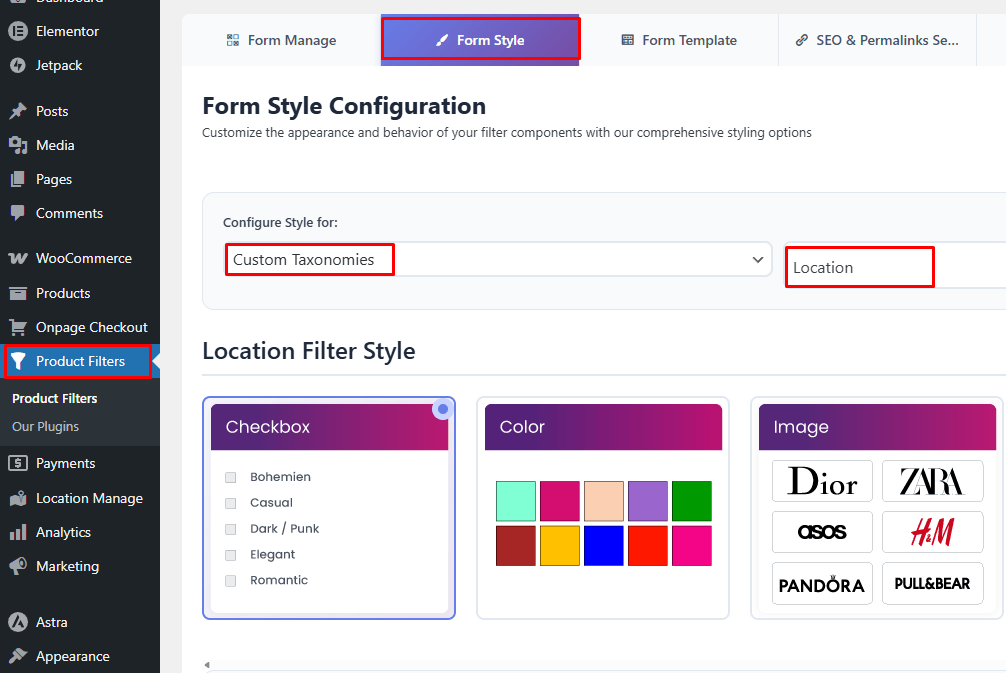1006x673 pixels.
Task: Enable the Elegant checkbox
Action: [x=230, y=554]
